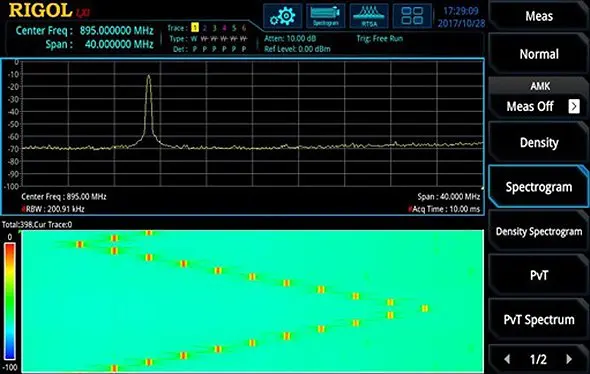
Task: Click the signal peak in spectrum trace
Action: [x=149, y=77]
